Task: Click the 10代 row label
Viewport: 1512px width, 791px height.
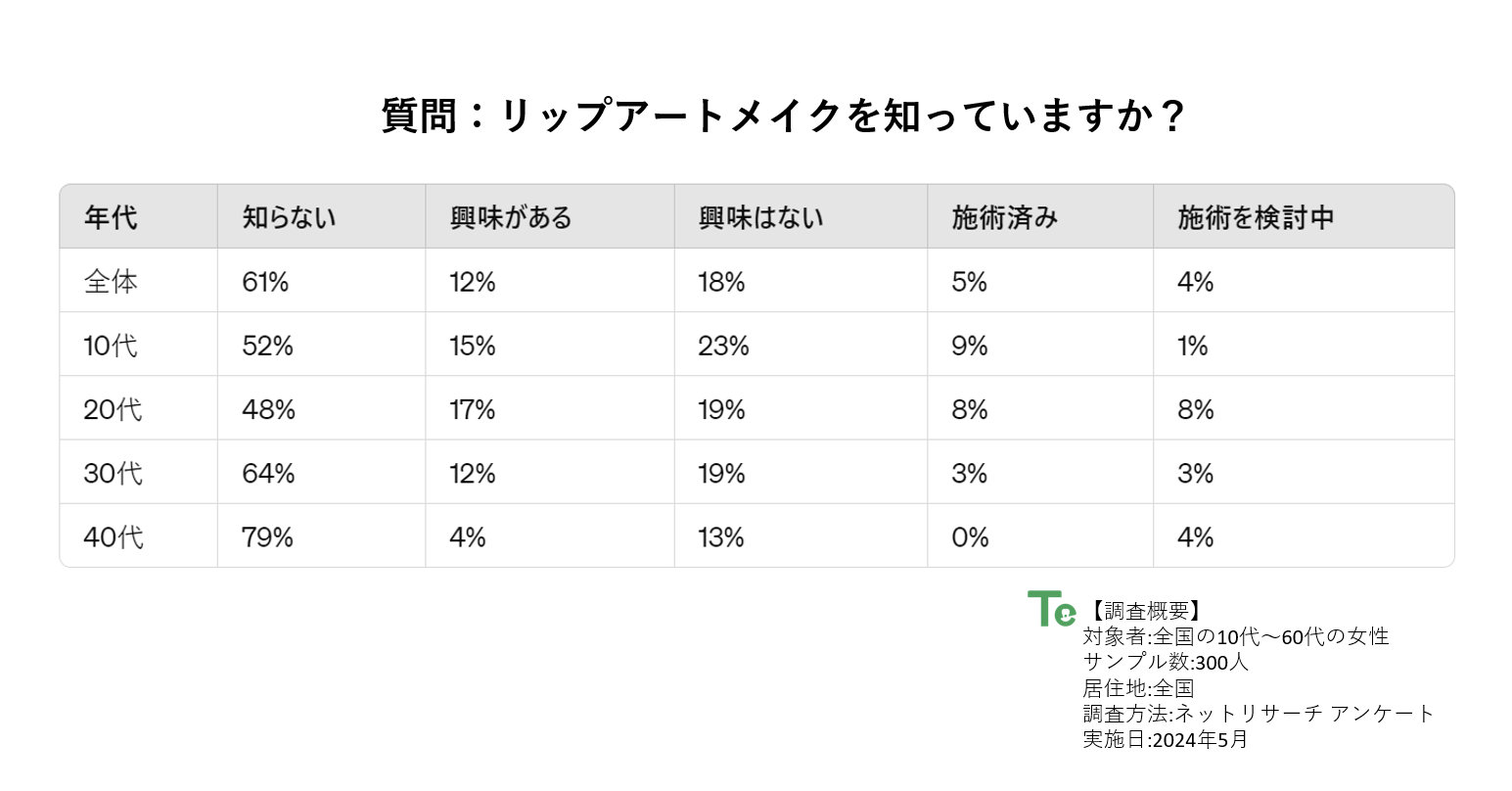Action: [x=111, y=346]
